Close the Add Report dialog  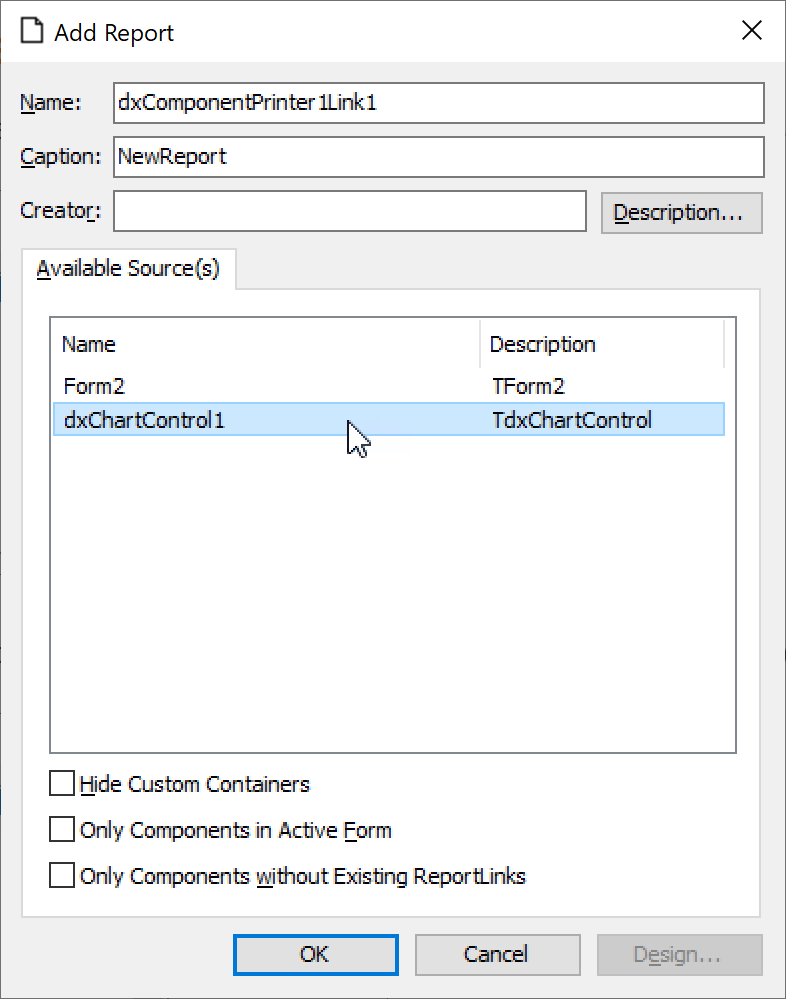751,31
